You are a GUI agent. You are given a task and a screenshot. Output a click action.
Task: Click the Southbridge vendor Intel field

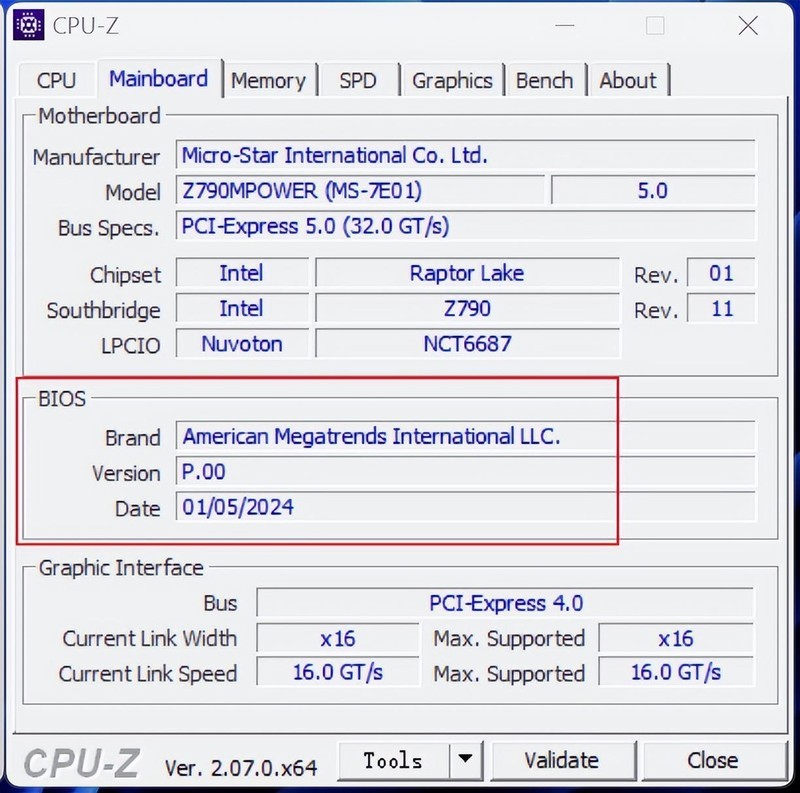(242, 308)
